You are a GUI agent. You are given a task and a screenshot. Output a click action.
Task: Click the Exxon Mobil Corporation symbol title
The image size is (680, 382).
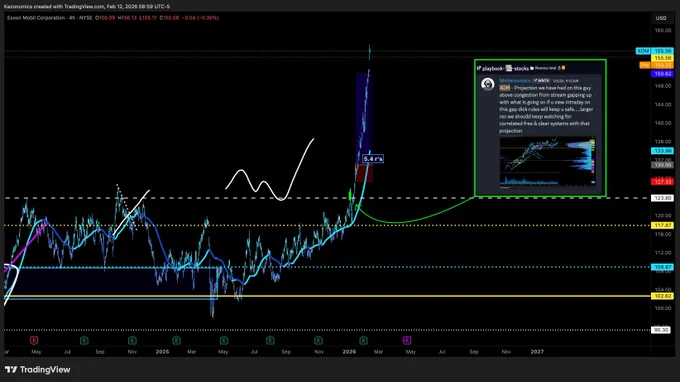[36, 18]
